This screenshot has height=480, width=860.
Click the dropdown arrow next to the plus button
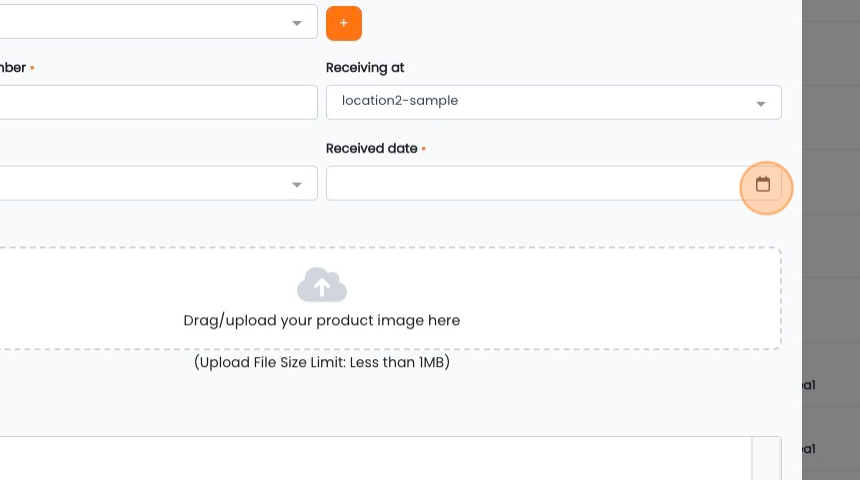point(297,23)
